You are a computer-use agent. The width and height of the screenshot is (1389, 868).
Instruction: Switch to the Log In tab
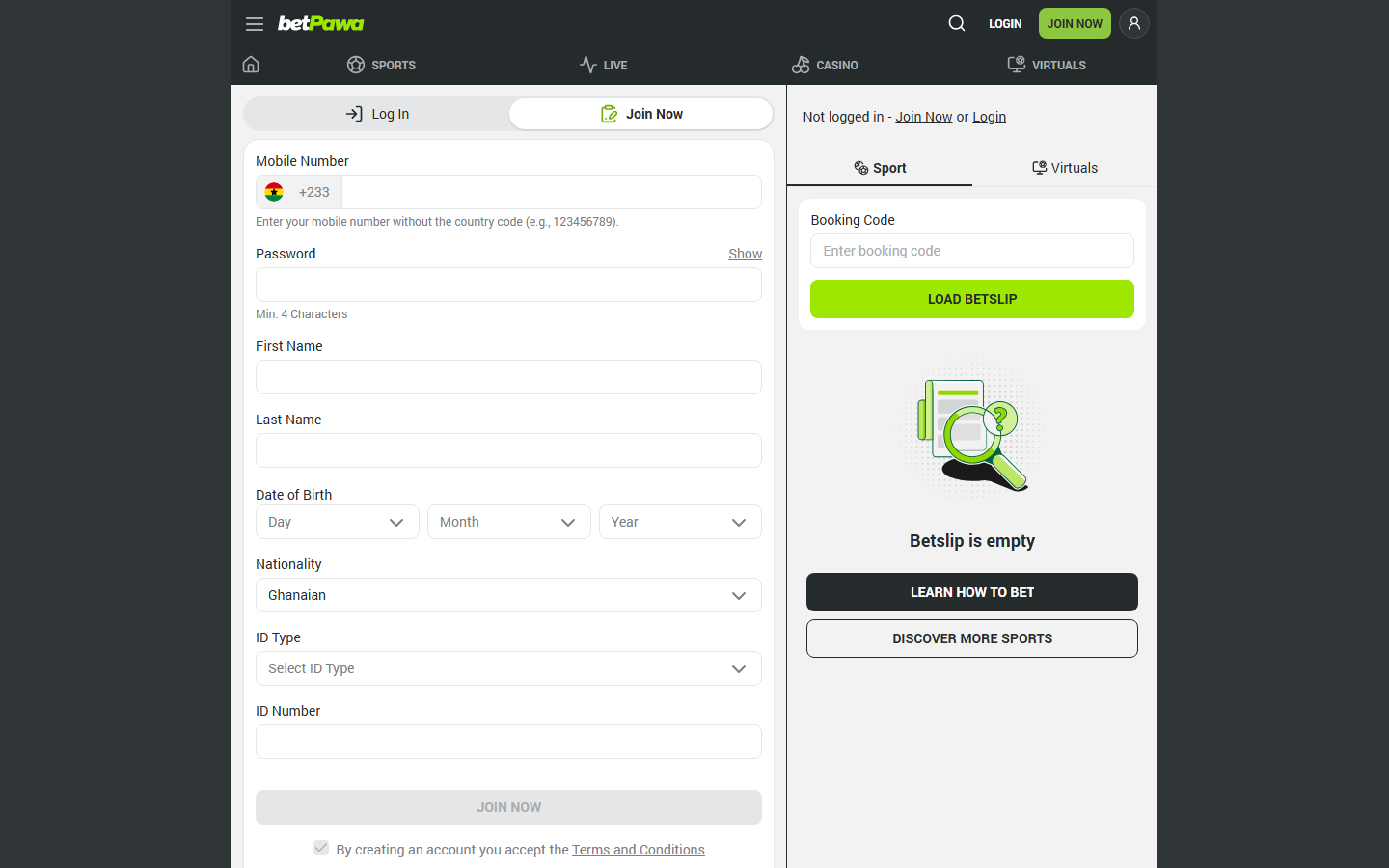coord(377,114)
